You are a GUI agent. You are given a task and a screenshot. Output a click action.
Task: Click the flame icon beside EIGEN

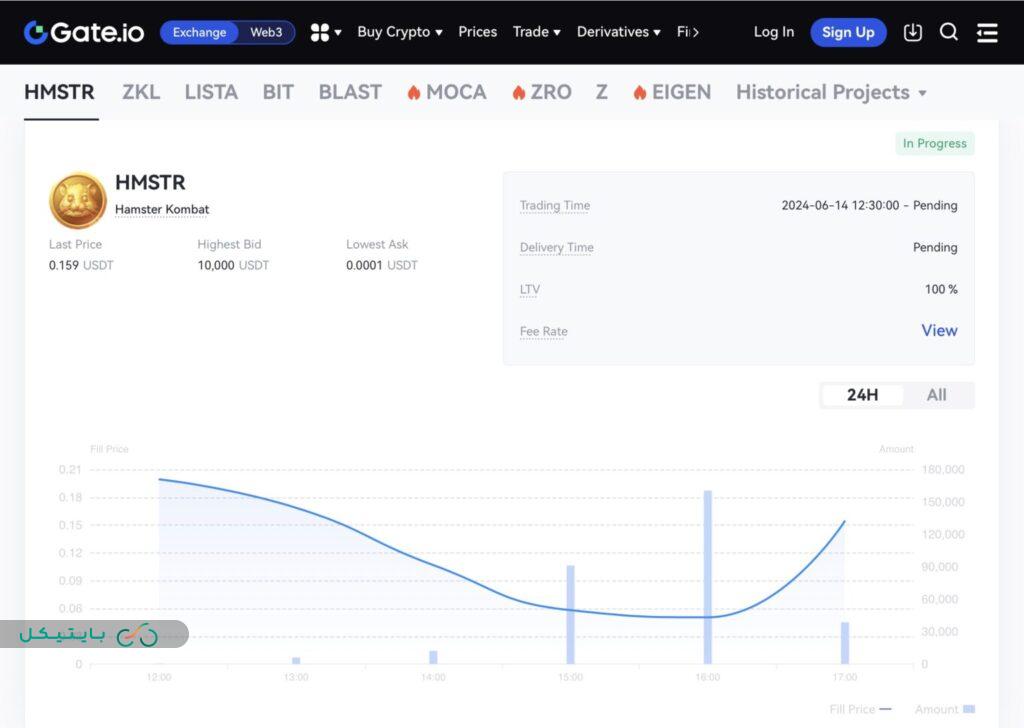(x=638, y=91)
